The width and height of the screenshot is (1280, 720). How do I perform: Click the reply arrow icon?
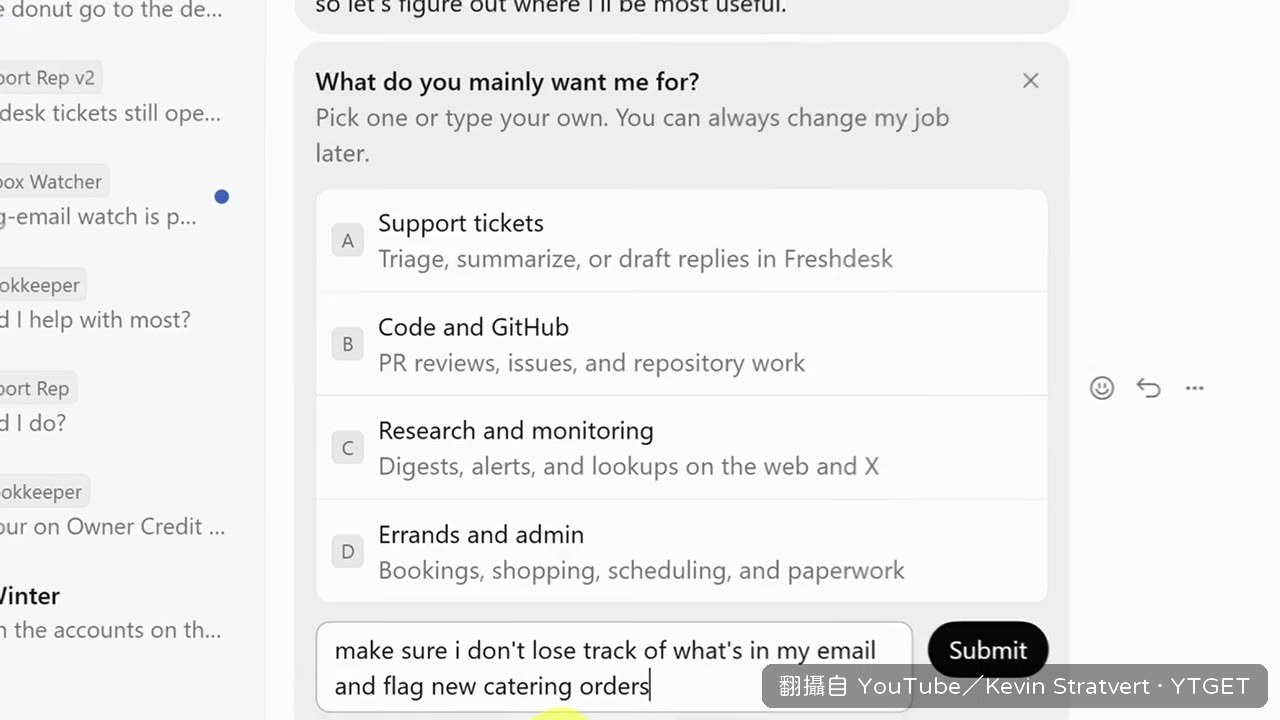(x=1148, y=388)
